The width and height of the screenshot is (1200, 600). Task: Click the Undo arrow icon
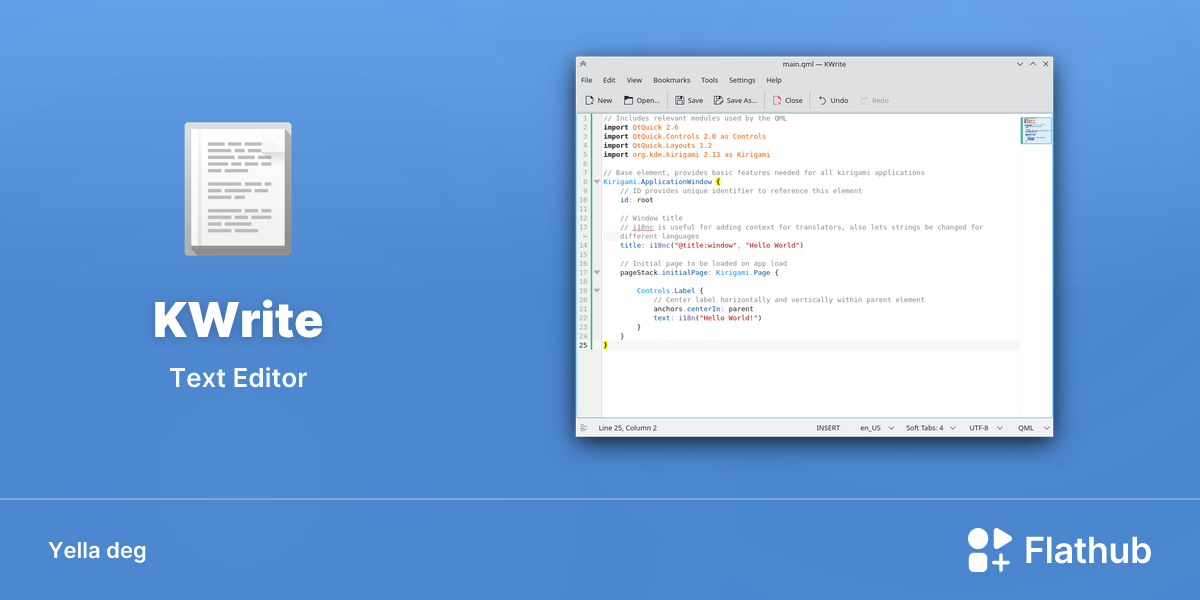coord(823,100)
